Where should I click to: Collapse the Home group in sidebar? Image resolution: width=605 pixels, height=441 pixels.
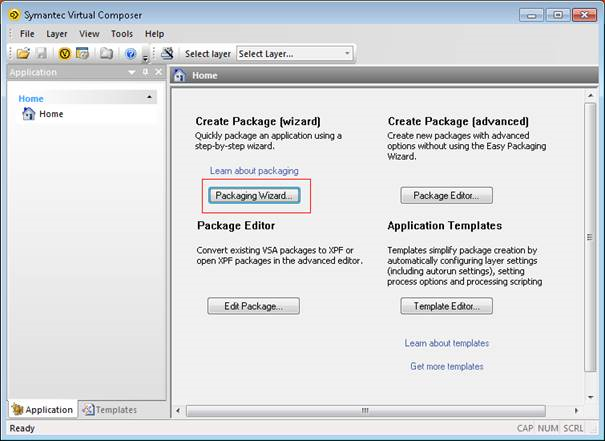pyautogui.click(x=149, y=97)
